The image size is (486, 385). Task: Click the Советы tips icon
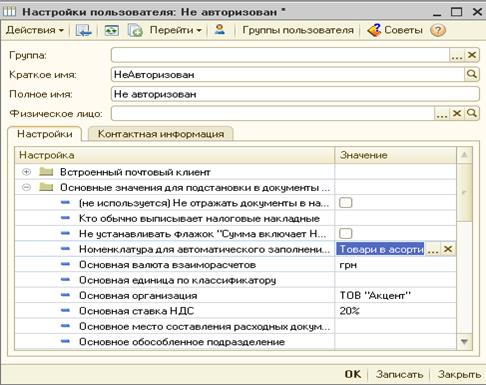[x=374, y=30]
